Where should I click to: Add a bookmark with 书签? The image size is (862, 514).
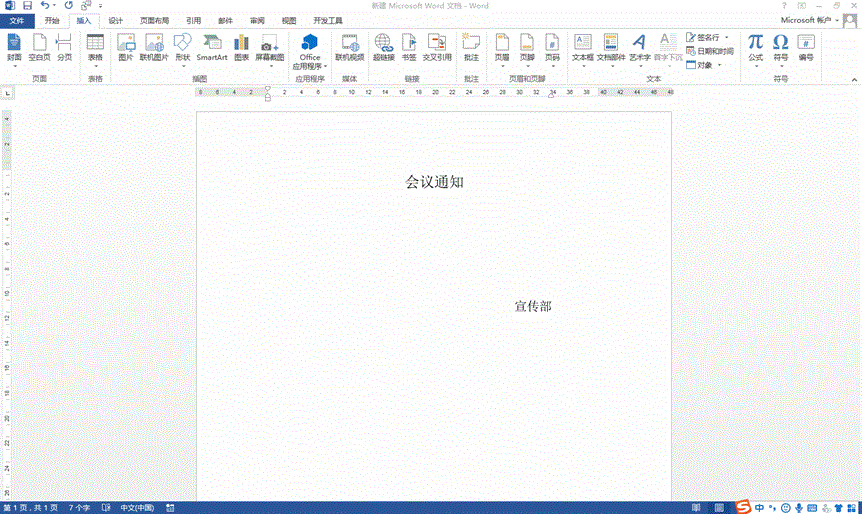[x=409, y=47]
